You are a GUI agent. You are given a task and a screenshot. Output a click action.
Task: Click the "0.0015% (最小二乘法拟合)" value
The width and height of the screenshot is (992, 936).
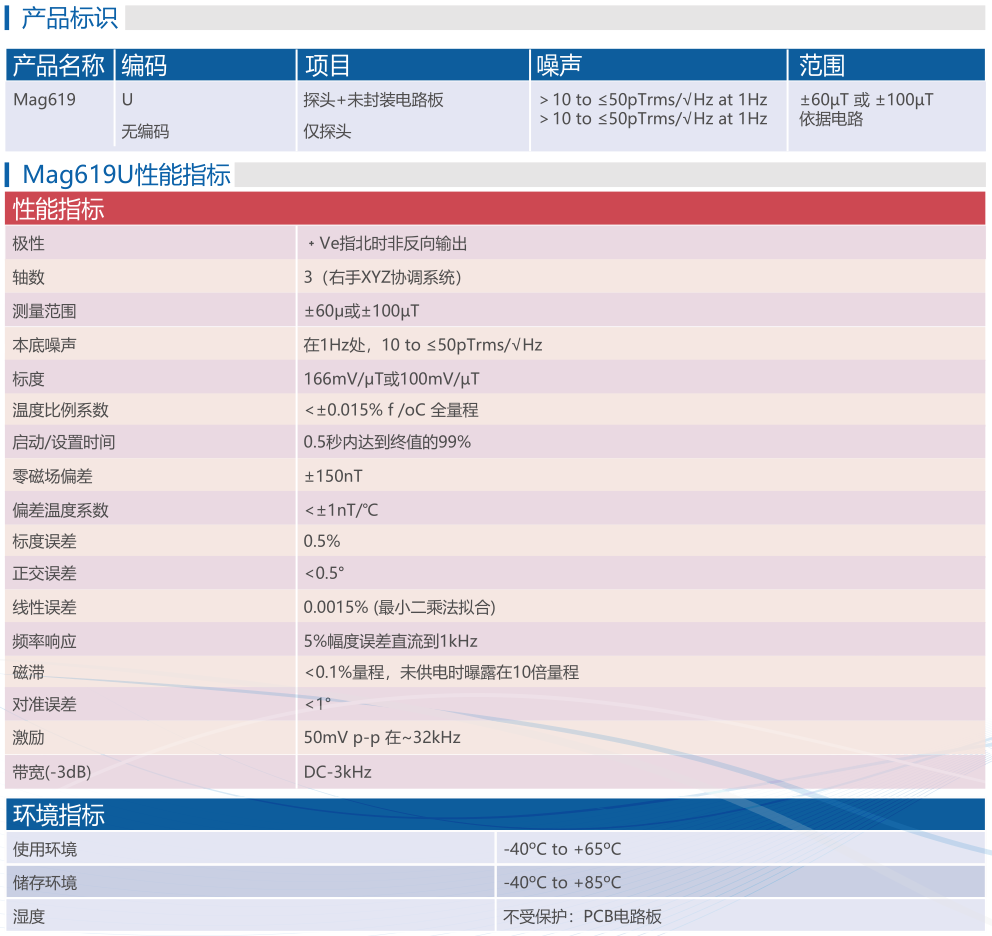(399, 608)
